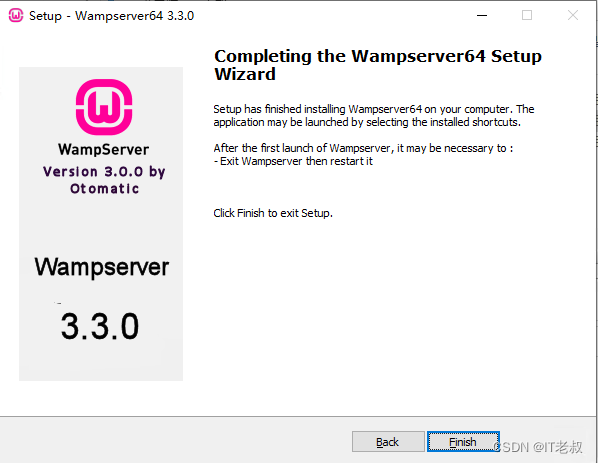Click the disabled maximize button
The width and height of the screenshot is (598, 463).
tap(527, 16)
